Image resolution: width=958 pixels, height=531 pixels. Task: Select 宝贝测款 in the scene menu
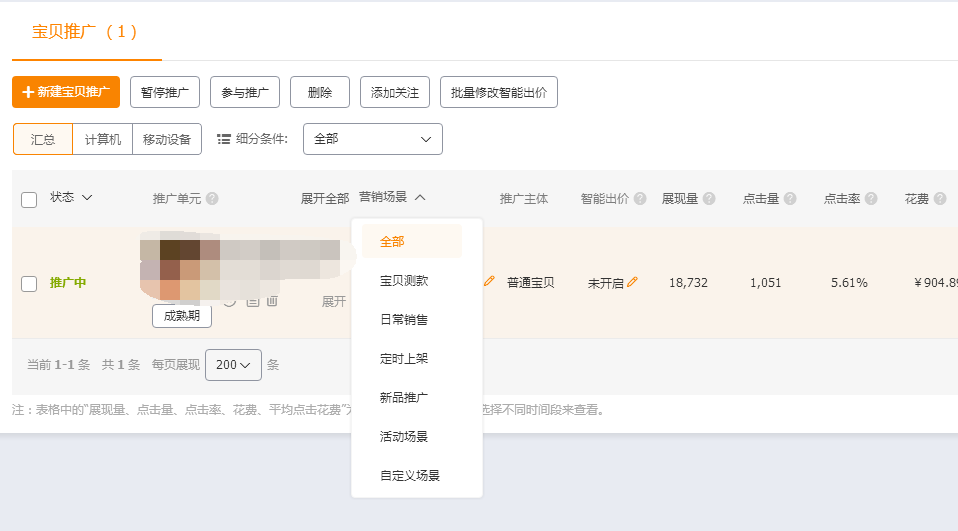[x=404, y=280]
